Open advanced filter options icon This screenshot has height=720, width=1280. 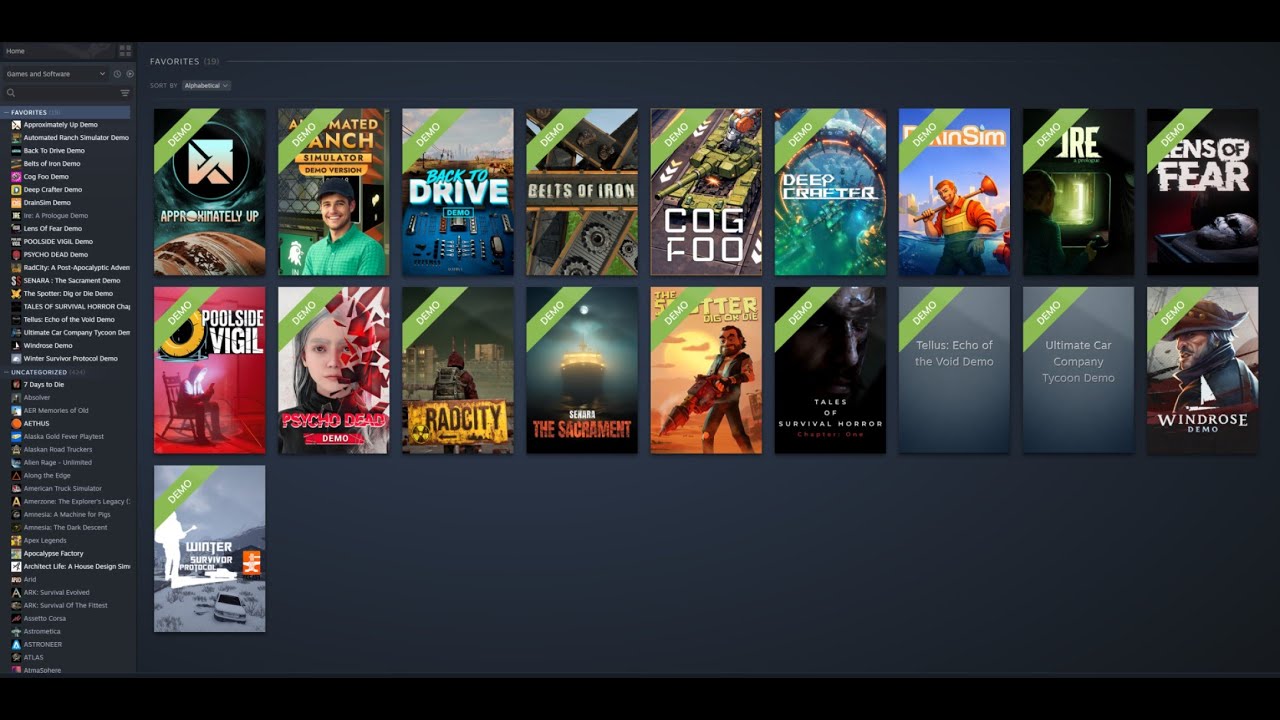(x=125, y=93)
